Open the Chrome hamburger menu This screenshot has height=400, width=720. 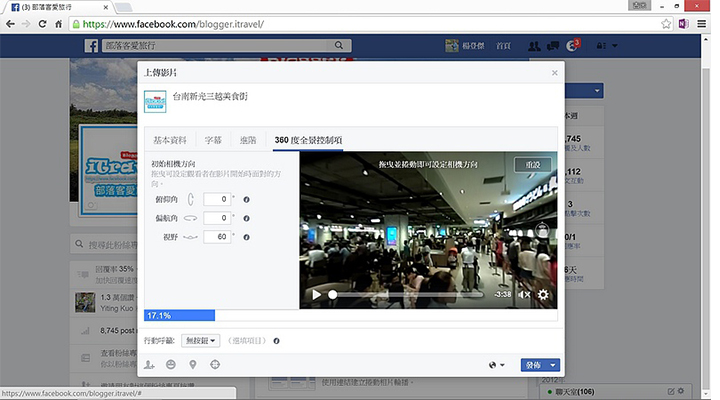click(x=702, y=24)
